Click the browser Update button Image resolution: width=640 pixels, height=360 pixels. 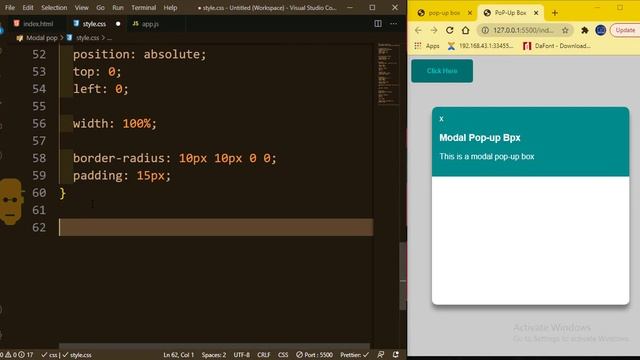[625, 30]
